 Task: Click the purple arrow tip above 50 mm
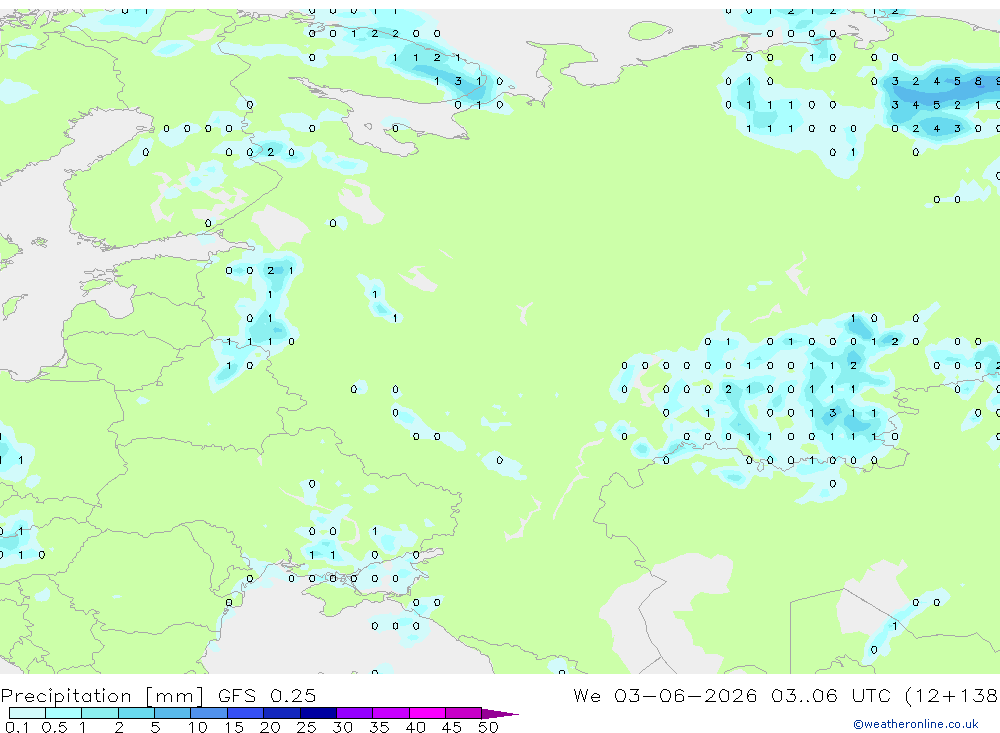click(499, 714)
